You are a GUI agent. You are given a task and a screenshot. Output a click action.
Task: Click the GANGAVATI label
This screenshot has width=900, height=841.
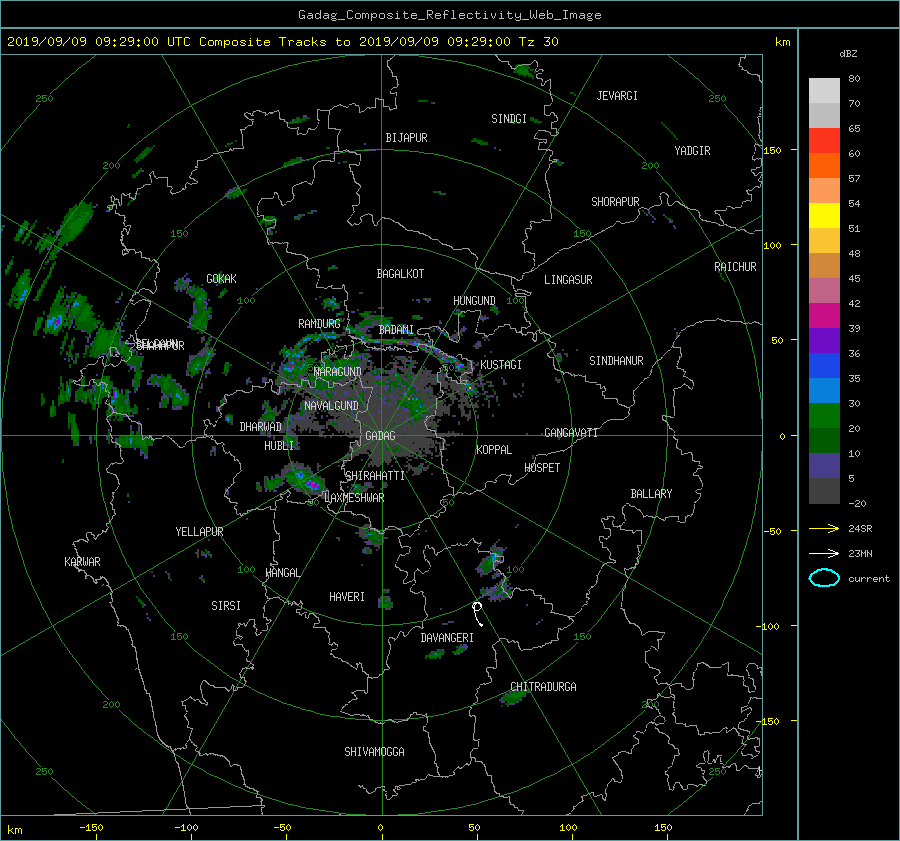pyautogui.click(x=571, y=433)
